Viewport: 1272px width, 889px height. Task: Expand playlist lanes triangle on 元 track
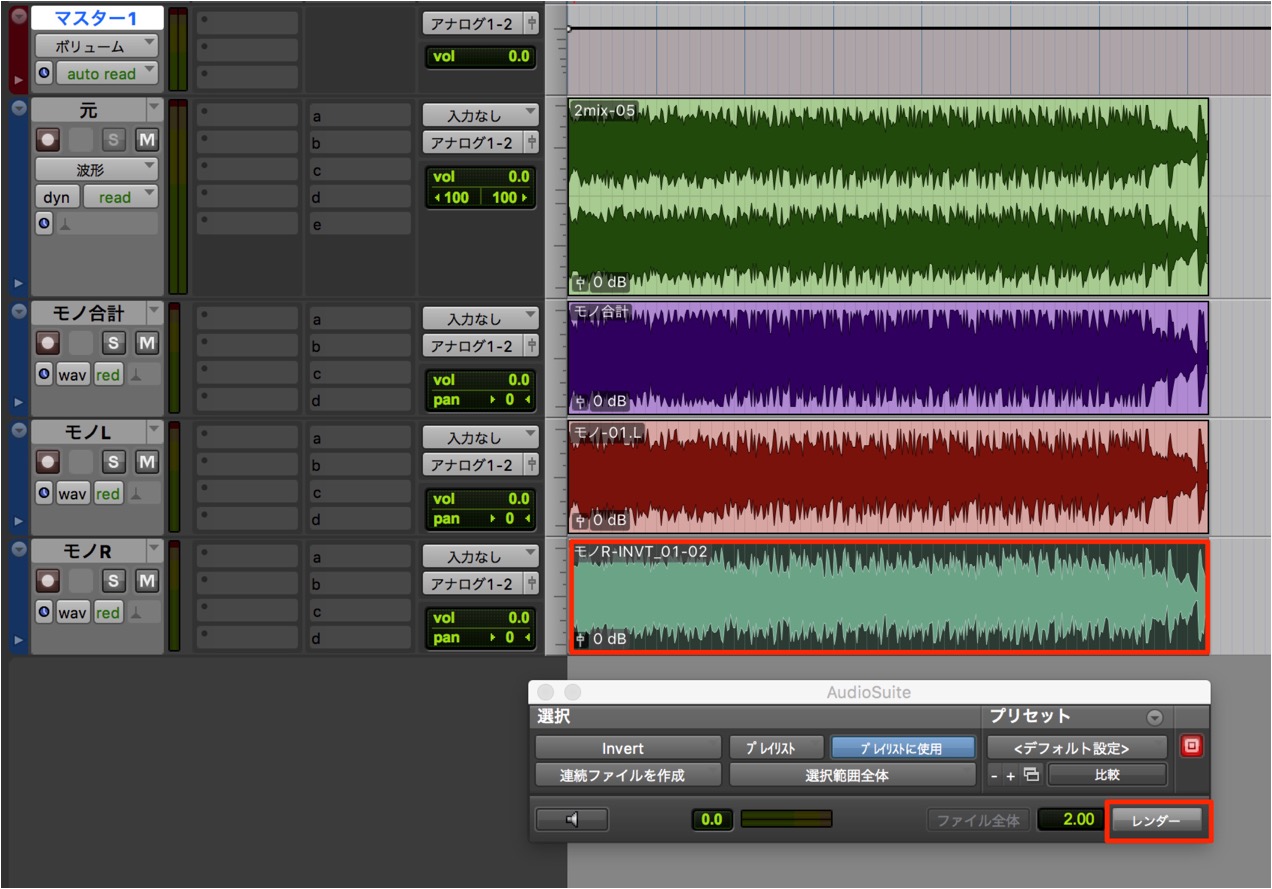click(x=17, y=284)
